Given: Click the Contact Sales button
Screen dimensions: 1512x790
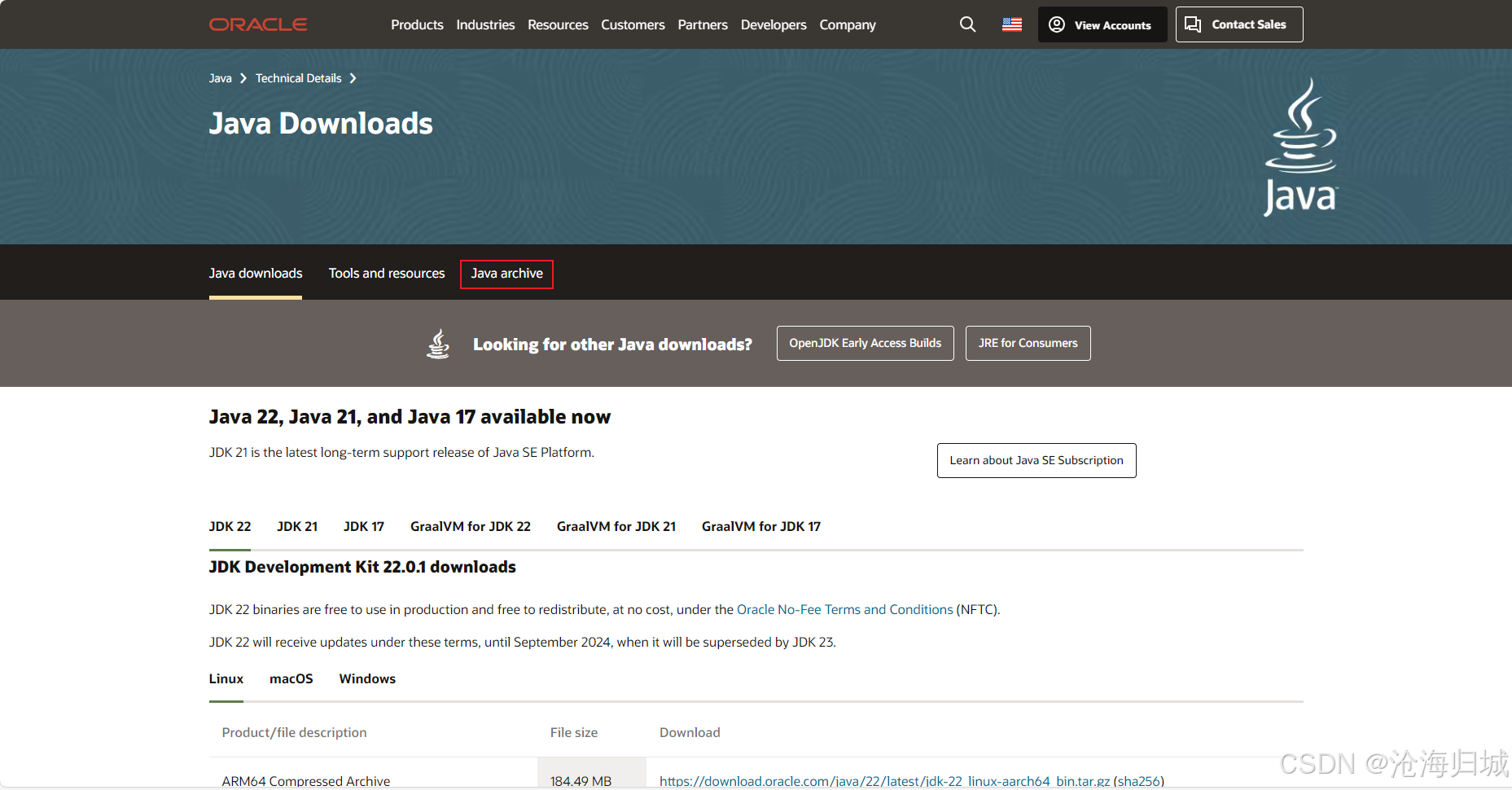Looking at the screenshot, I should point(1239,24).
